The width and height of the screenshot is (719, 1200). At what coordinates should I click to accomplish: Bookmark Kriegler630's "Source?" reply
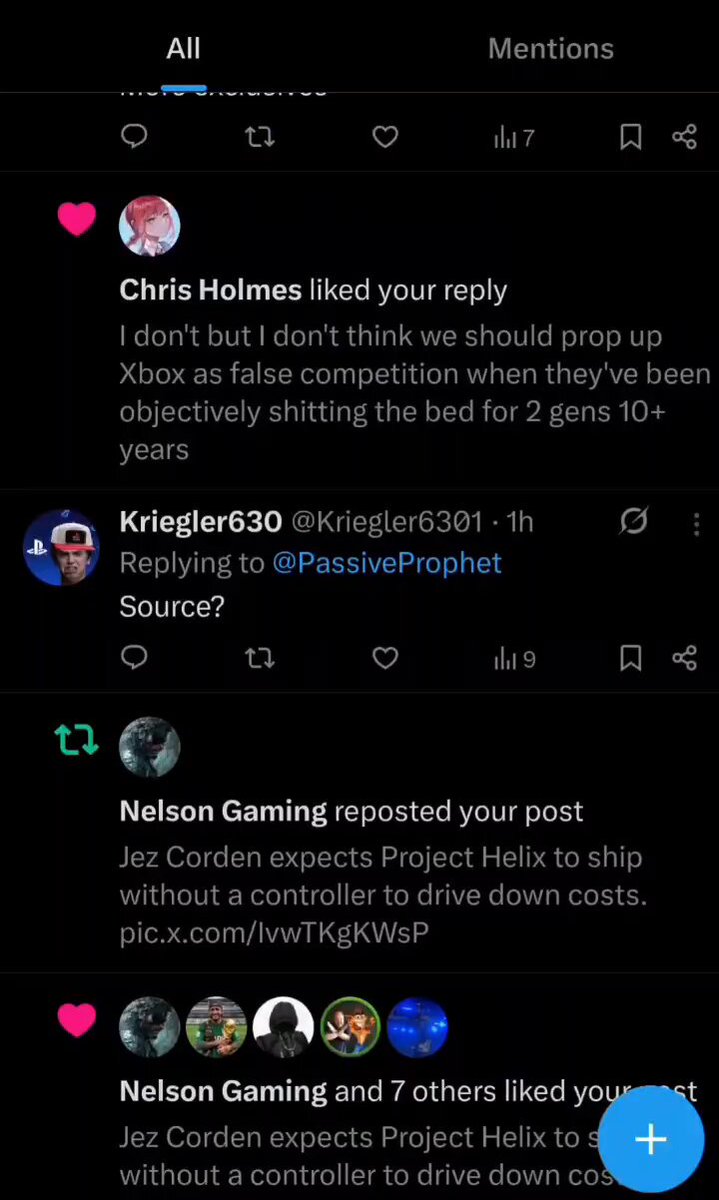(x=631, y=657)
